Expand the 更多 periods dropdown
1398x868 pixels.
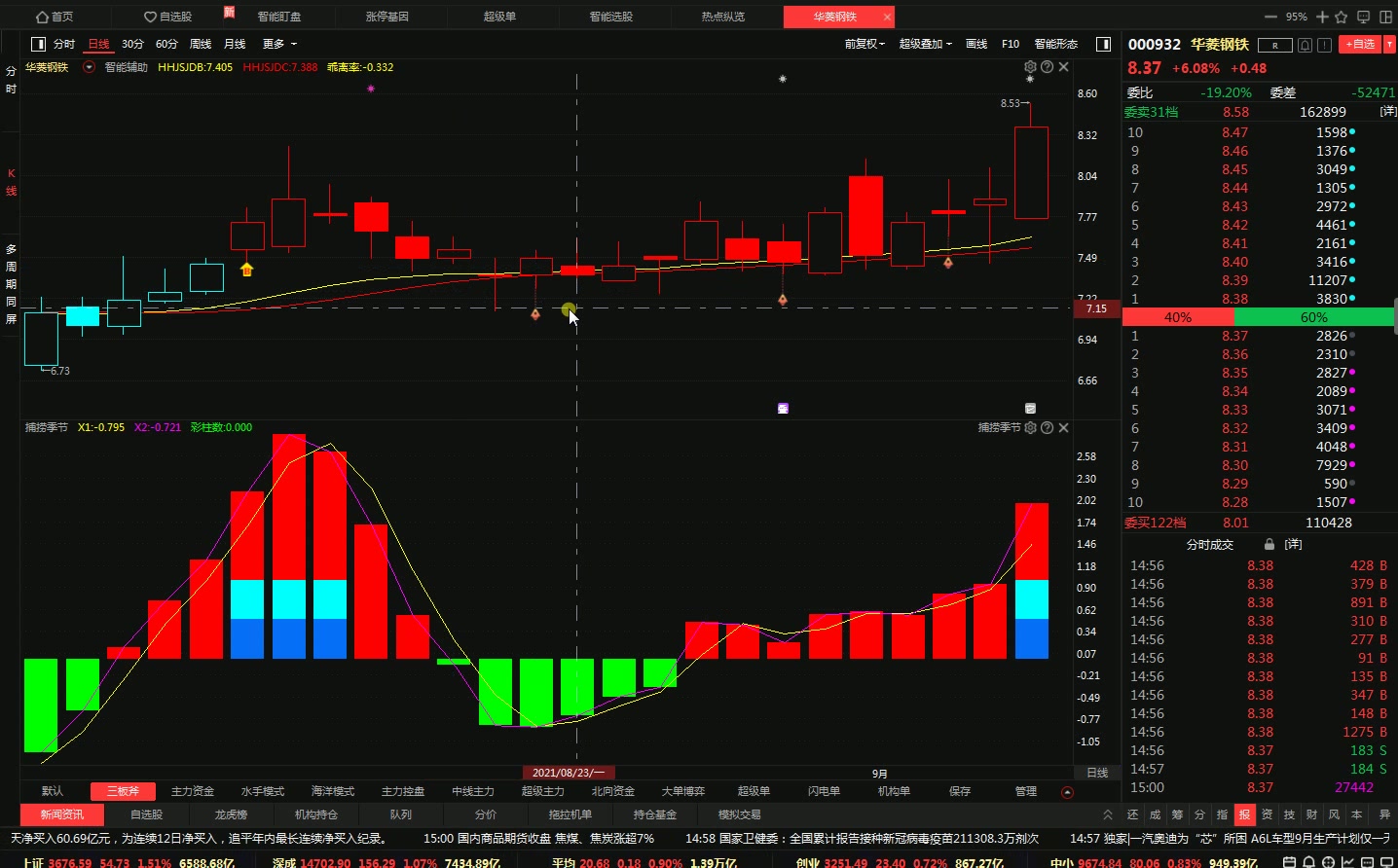pos(279,44)
